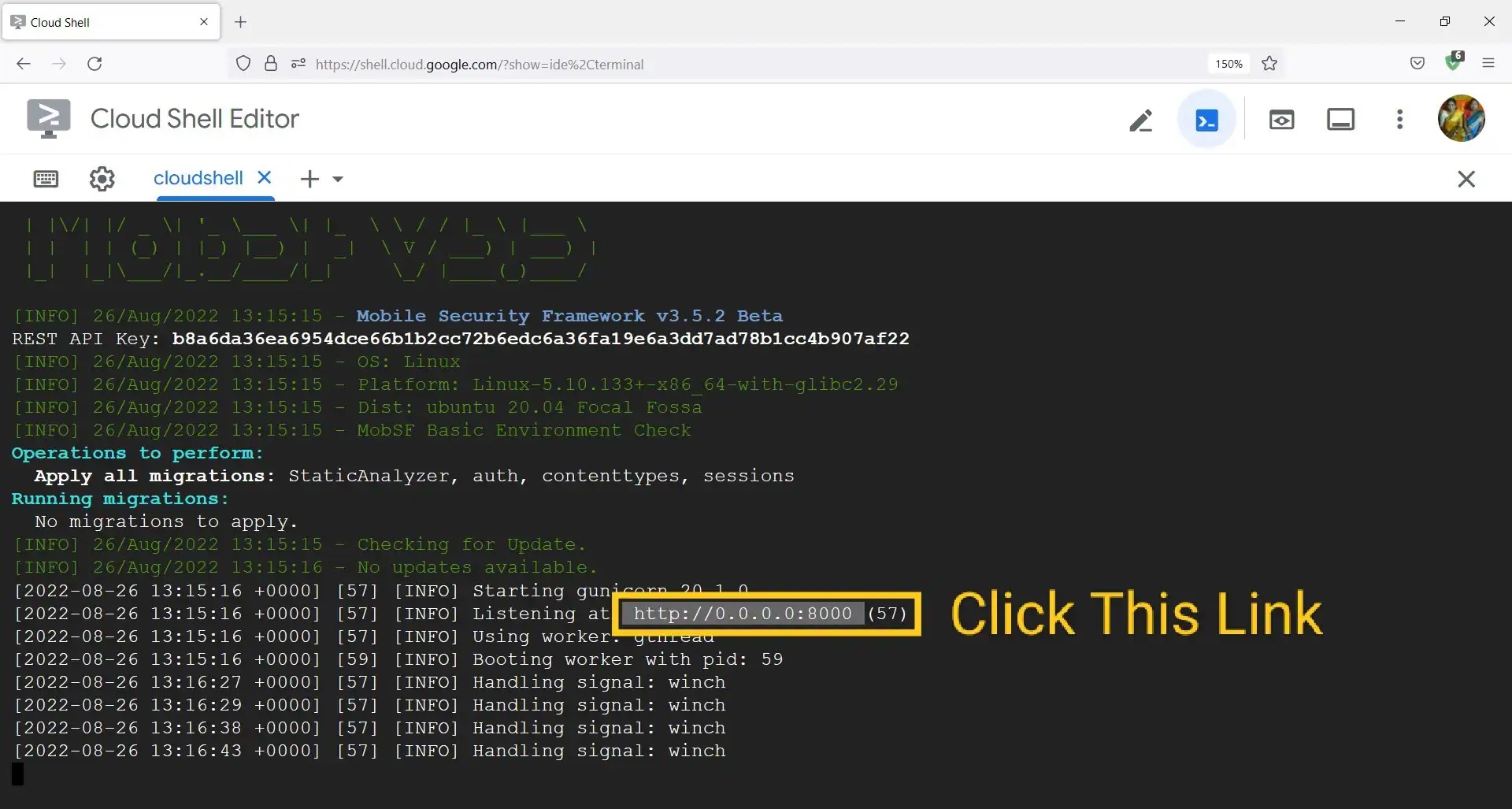Open the site permissions icon
This screenshot has height=809, width=1512.
(298, 64)
